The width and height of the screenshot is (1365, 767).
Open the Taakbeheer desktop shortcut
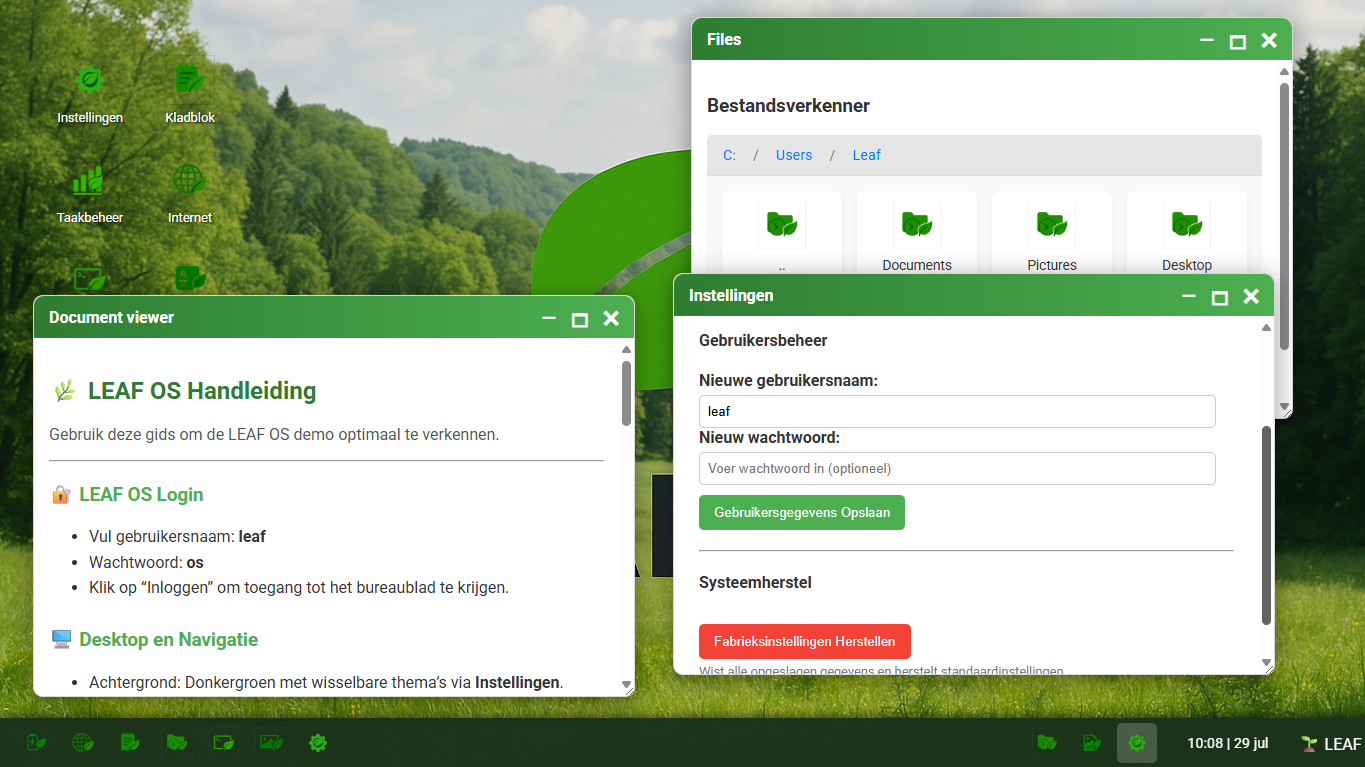coord(90,182)
